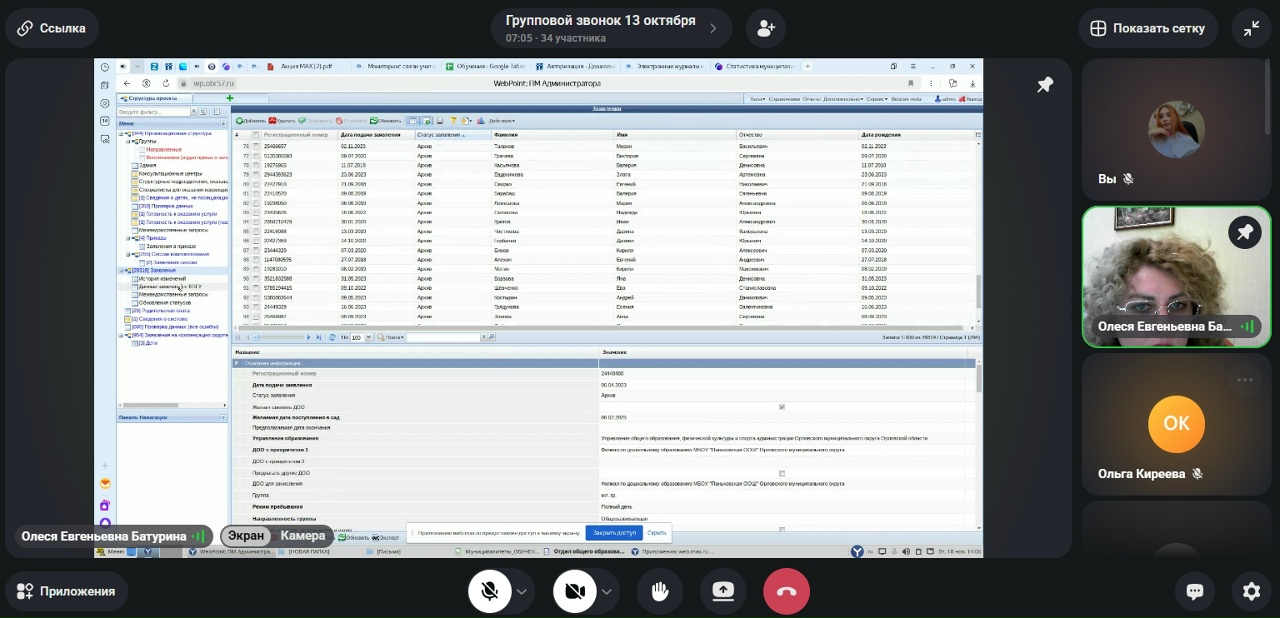Screen dimensions: 1280x618
Task: Switch to the Камера view
Action: pyautogui.click(x=302, y=536)
